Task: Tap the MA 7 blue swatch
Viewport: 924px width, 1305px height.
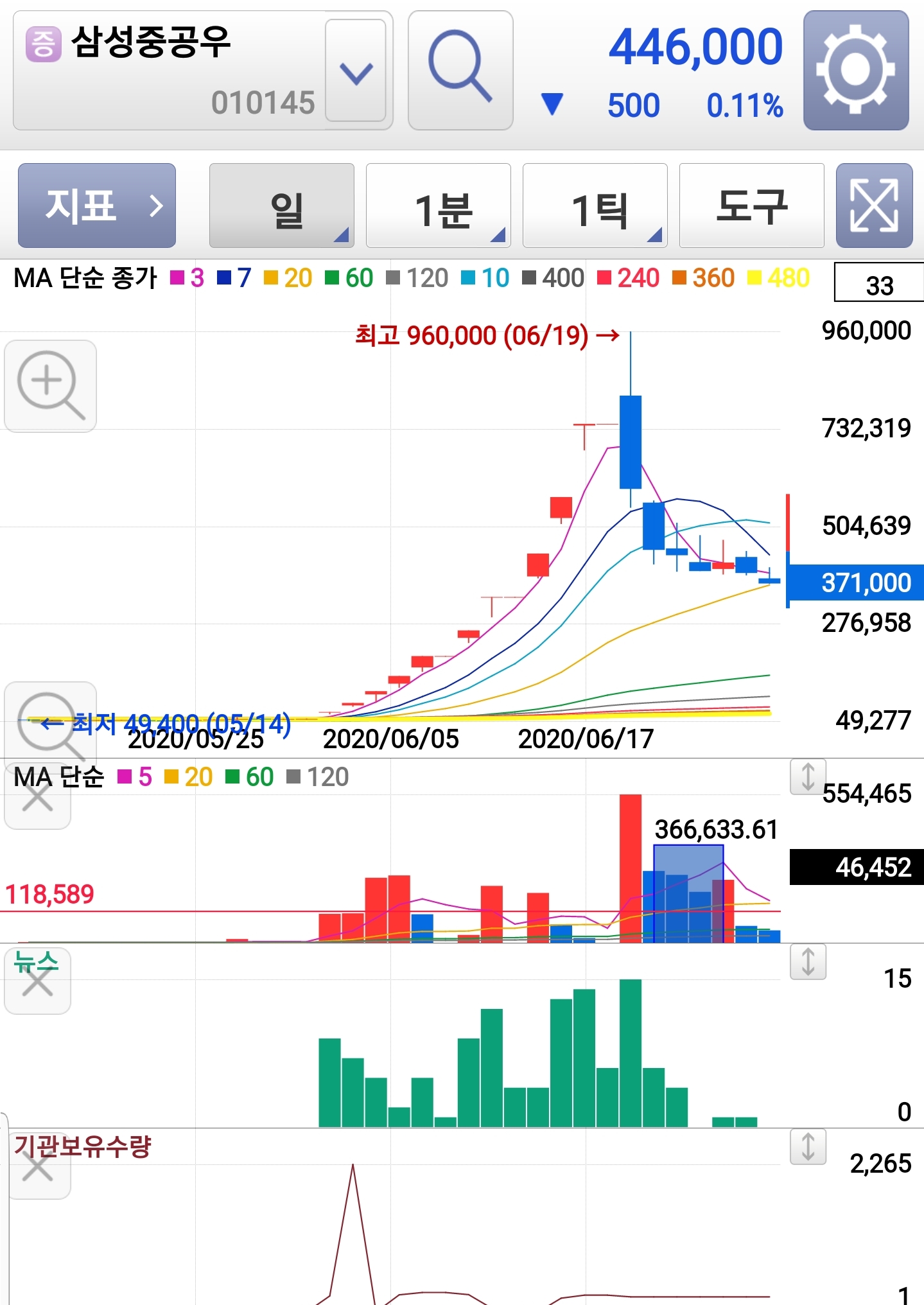Action: pos(223,278)
